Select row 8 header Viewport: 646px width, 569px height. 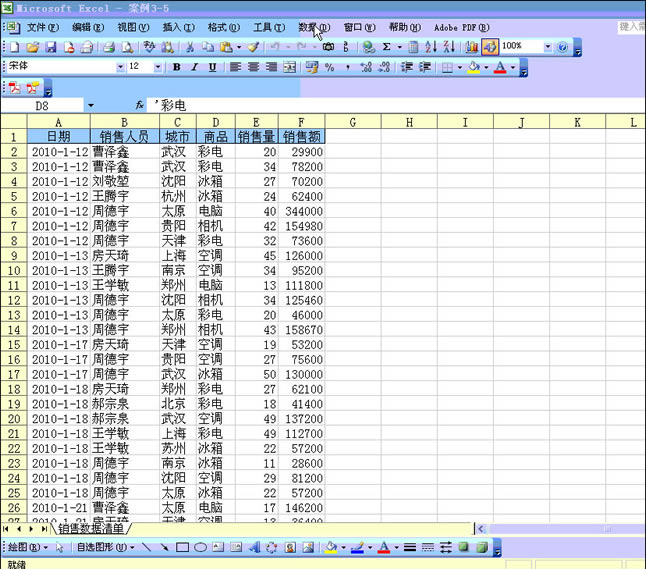pyautogui.click(x=14, y=241)
